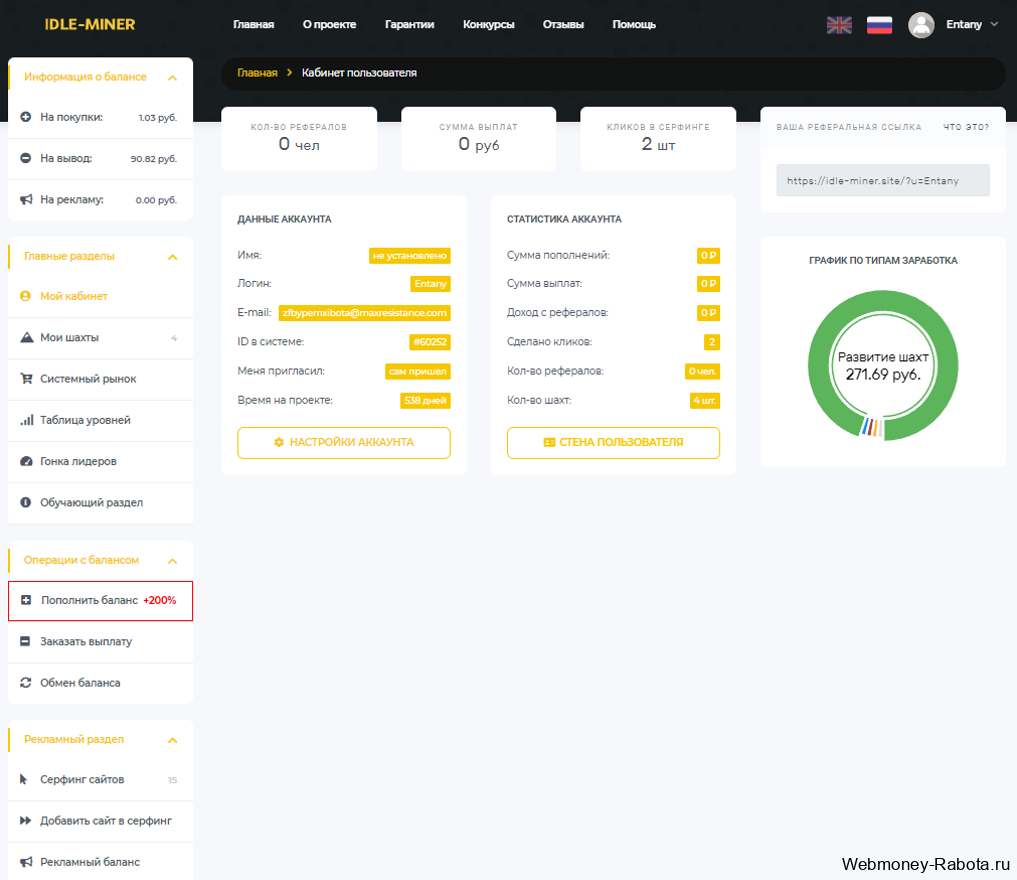Collapse the Операции с балансом section
This screenshot has height=880, width=1017.
pyautogui.click(x=173, y=561)
